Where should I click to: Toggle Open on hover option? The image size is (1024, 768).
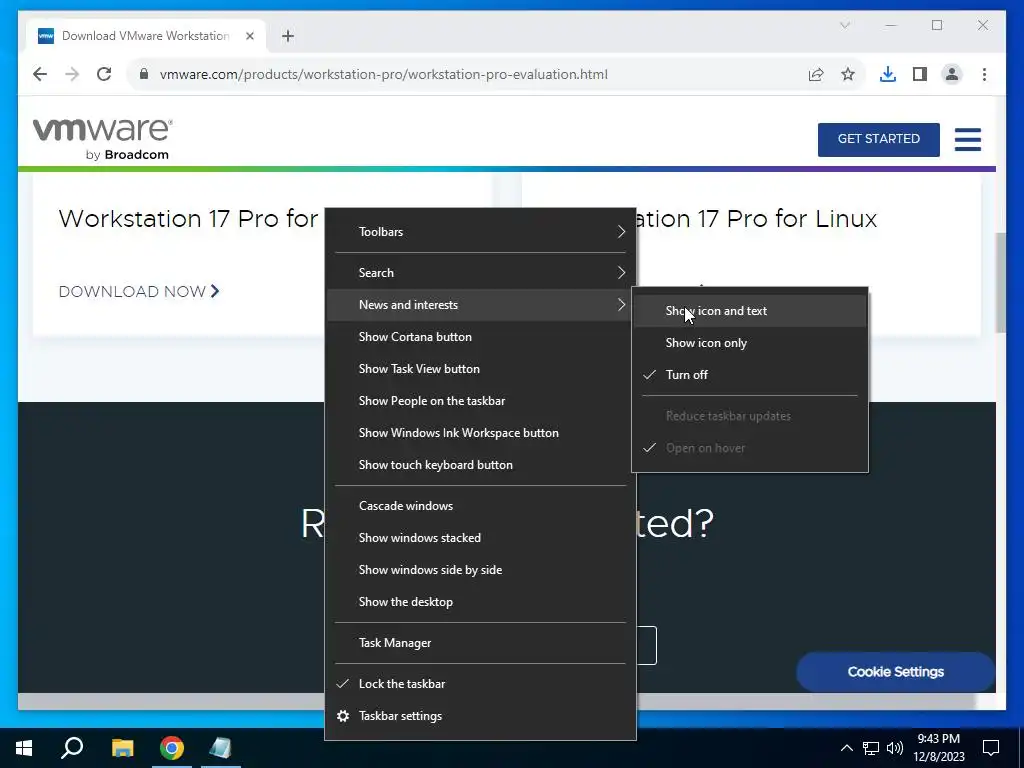[750, 448]
